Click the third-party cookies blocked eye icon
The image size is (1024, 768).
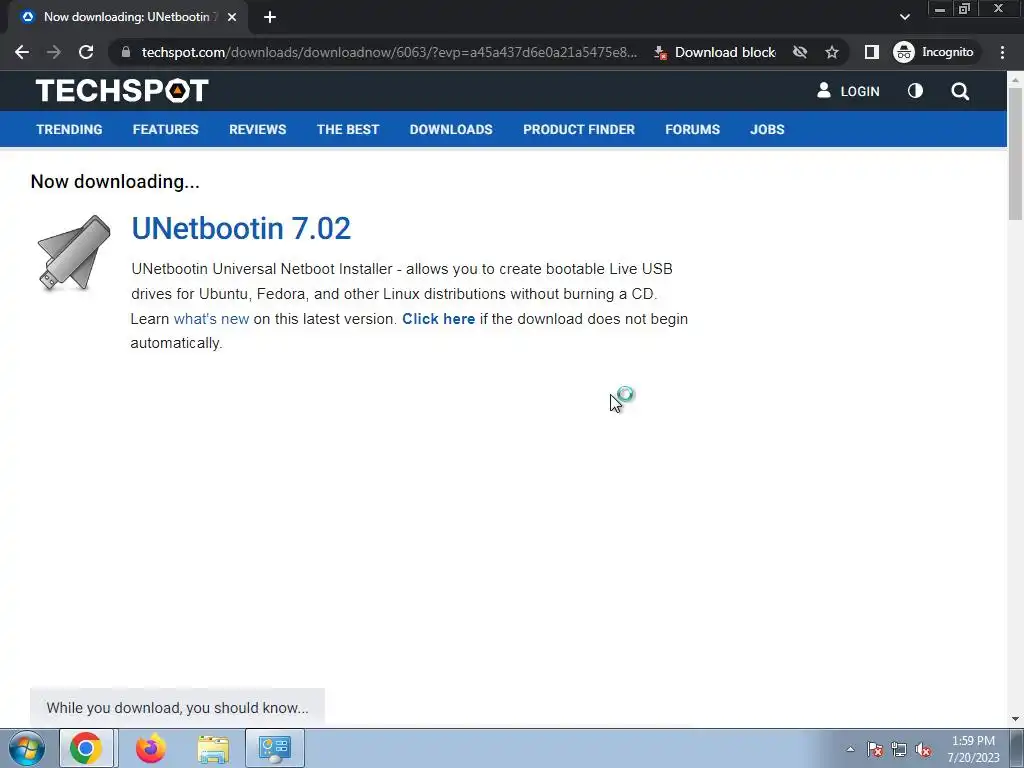pyautogui.click(x=800, y=52)
